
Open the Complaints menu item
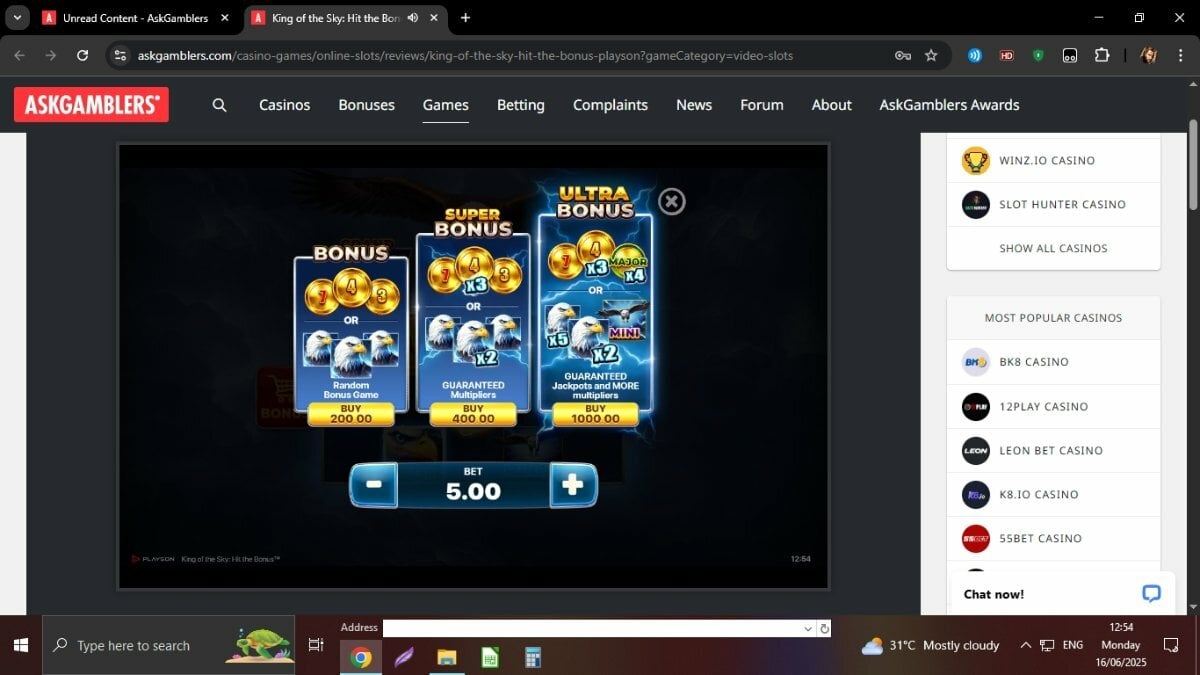point(610,105)
